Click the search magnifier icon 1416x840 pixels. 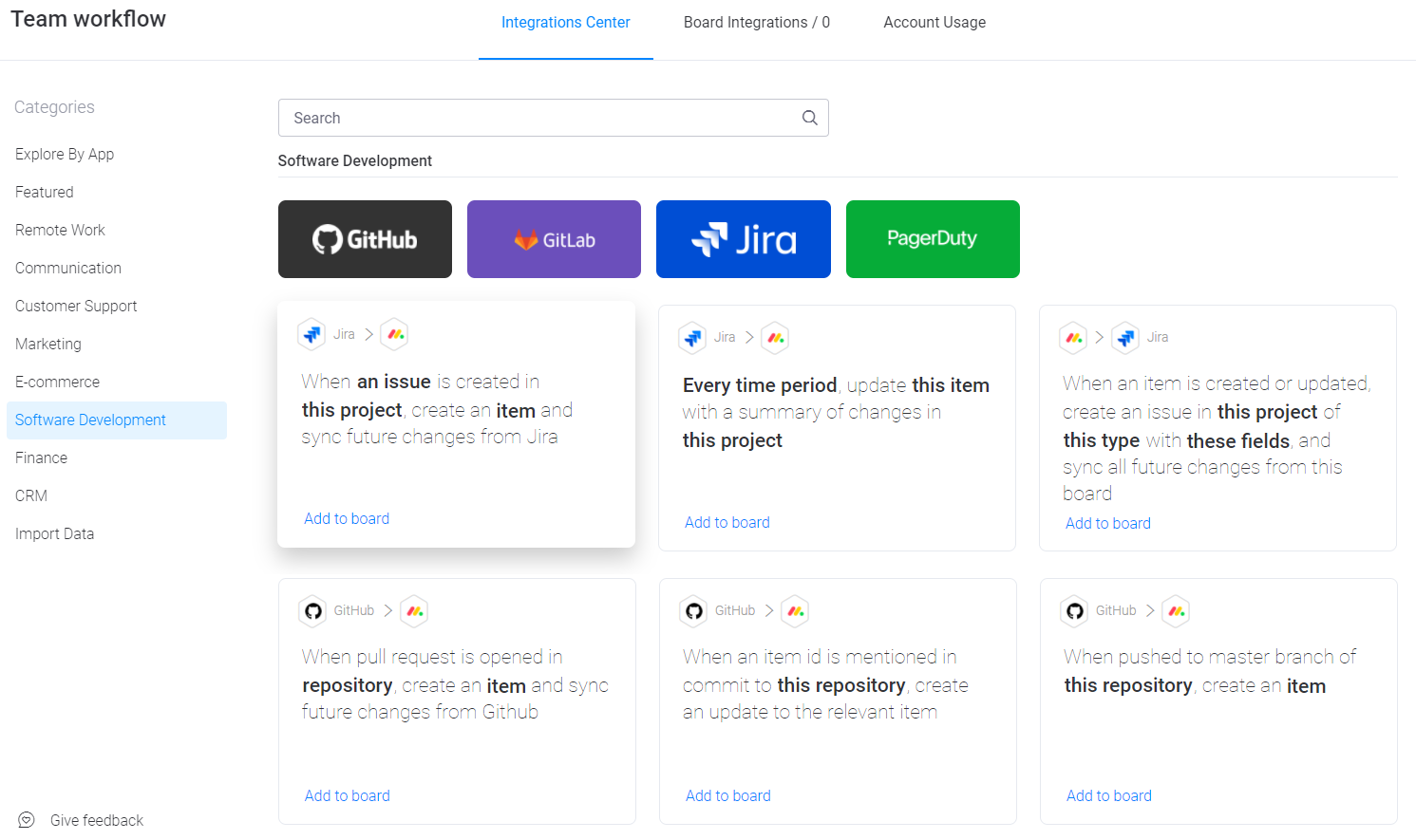point(810,118)
